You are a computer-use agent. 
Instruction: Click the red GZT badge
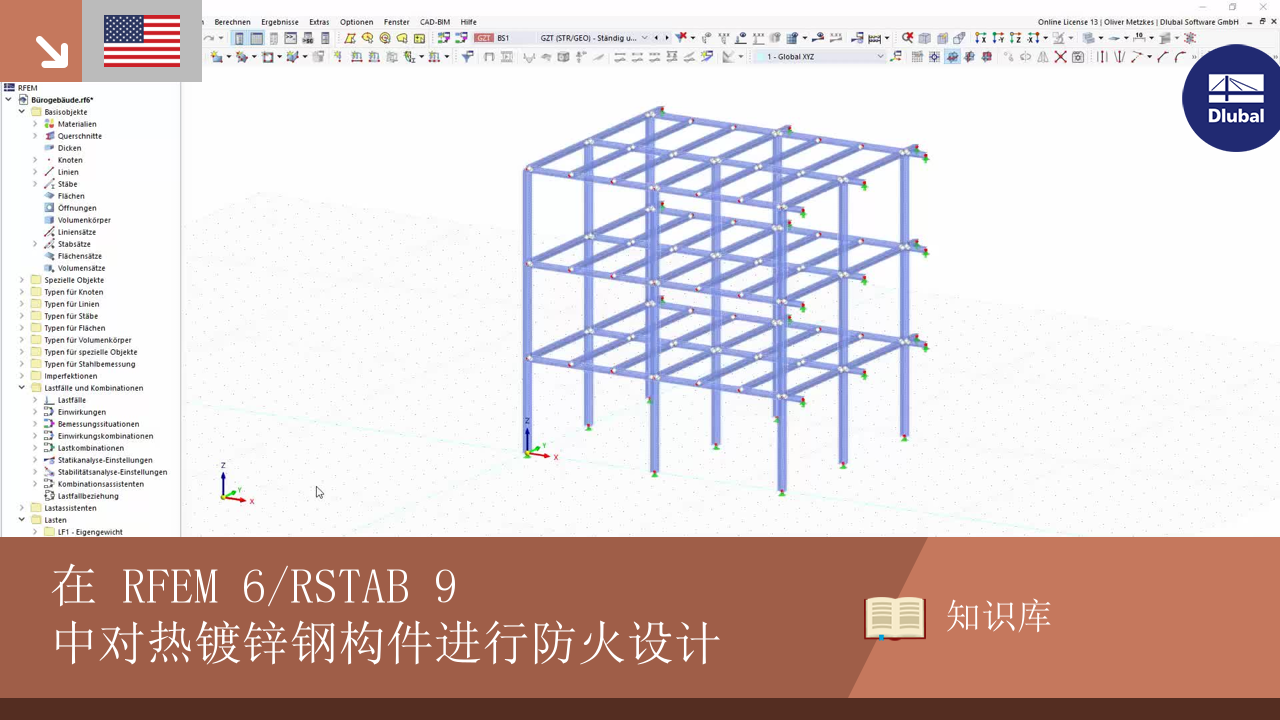coord(484,38)
